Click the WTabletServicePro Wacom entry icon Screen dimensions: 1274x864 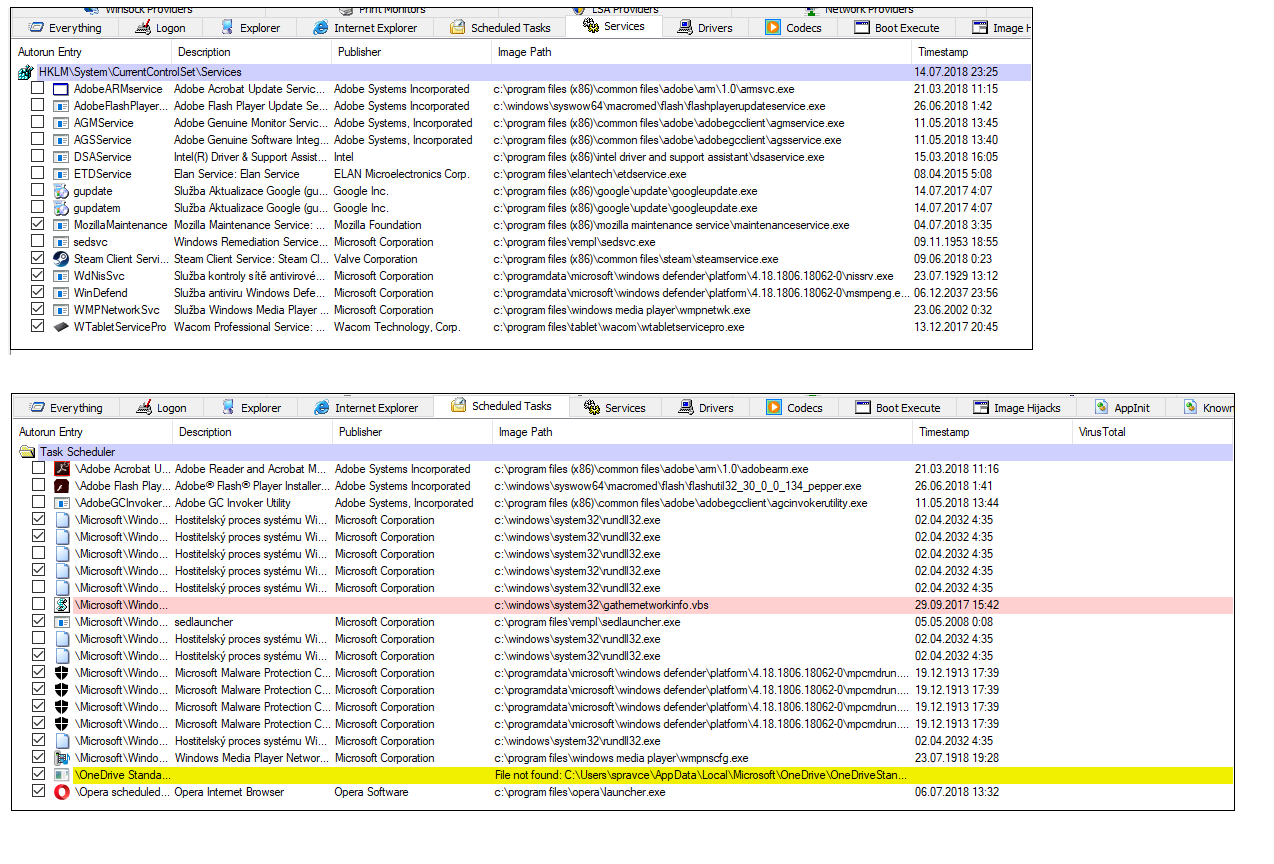[61, 327]
